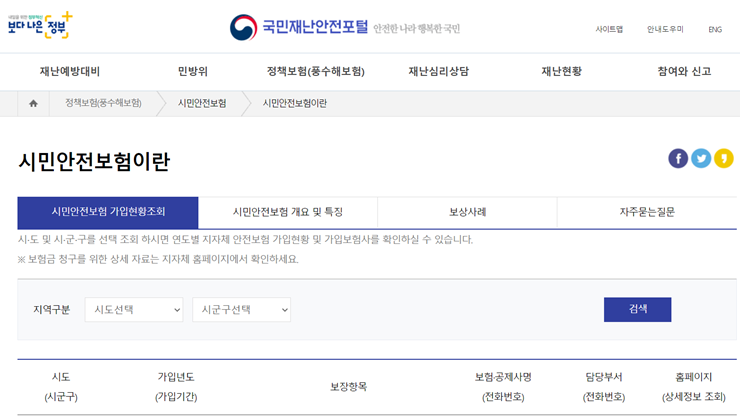740x418 pixels.
Task: Click the 보다 나은 정부 logo
Action: coord(40,25)
